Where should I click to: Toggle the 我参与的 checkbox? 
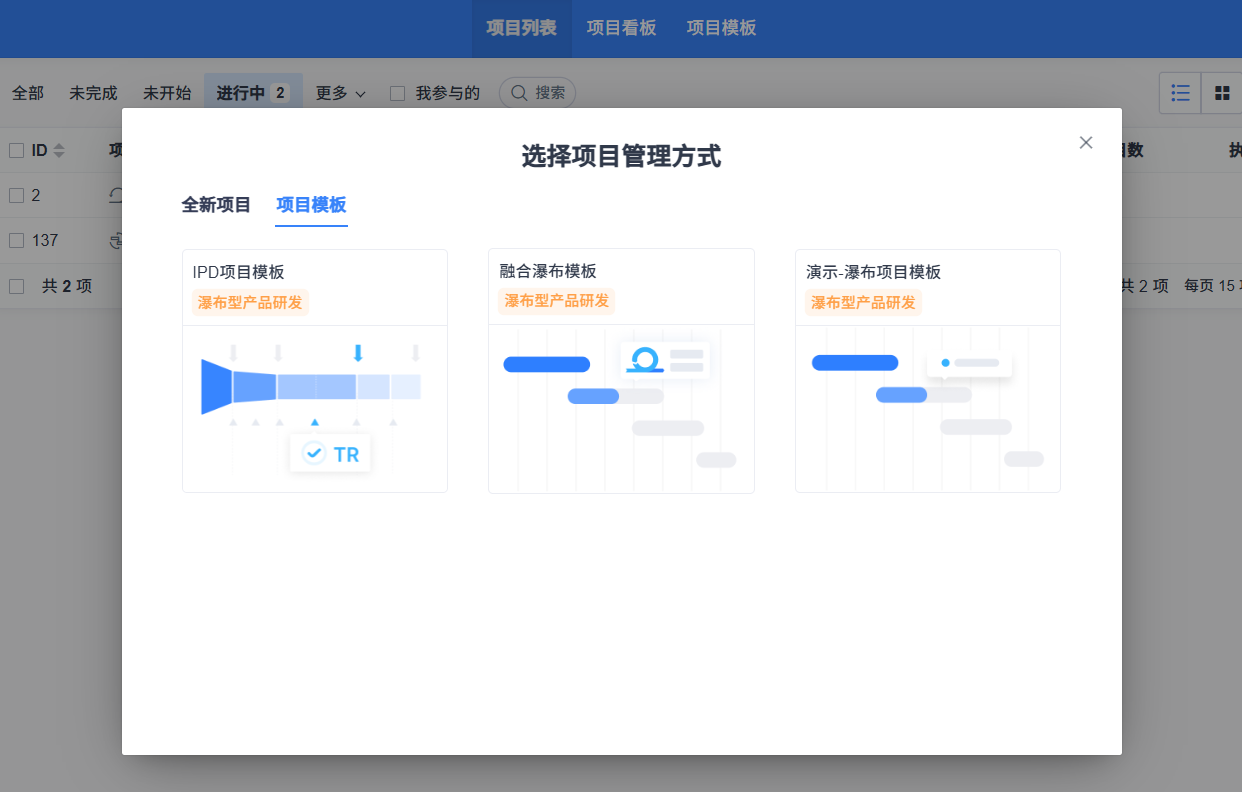[397, 93]
